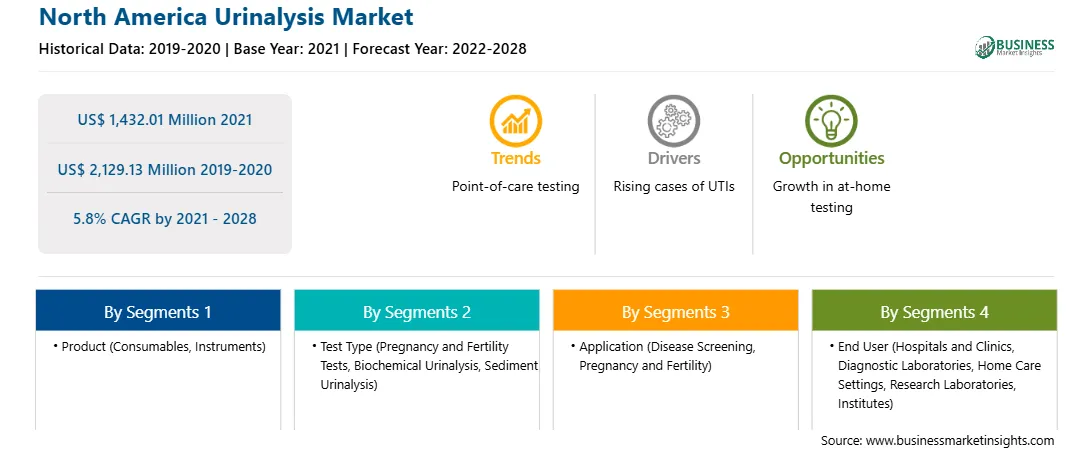Click the historical data and forecast year subtitle
1092x449 pixels.
point(283,49)
